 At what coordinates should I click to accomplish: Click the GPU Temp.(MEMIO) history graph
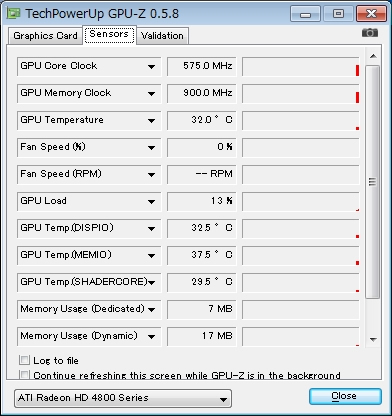point(301,255)
